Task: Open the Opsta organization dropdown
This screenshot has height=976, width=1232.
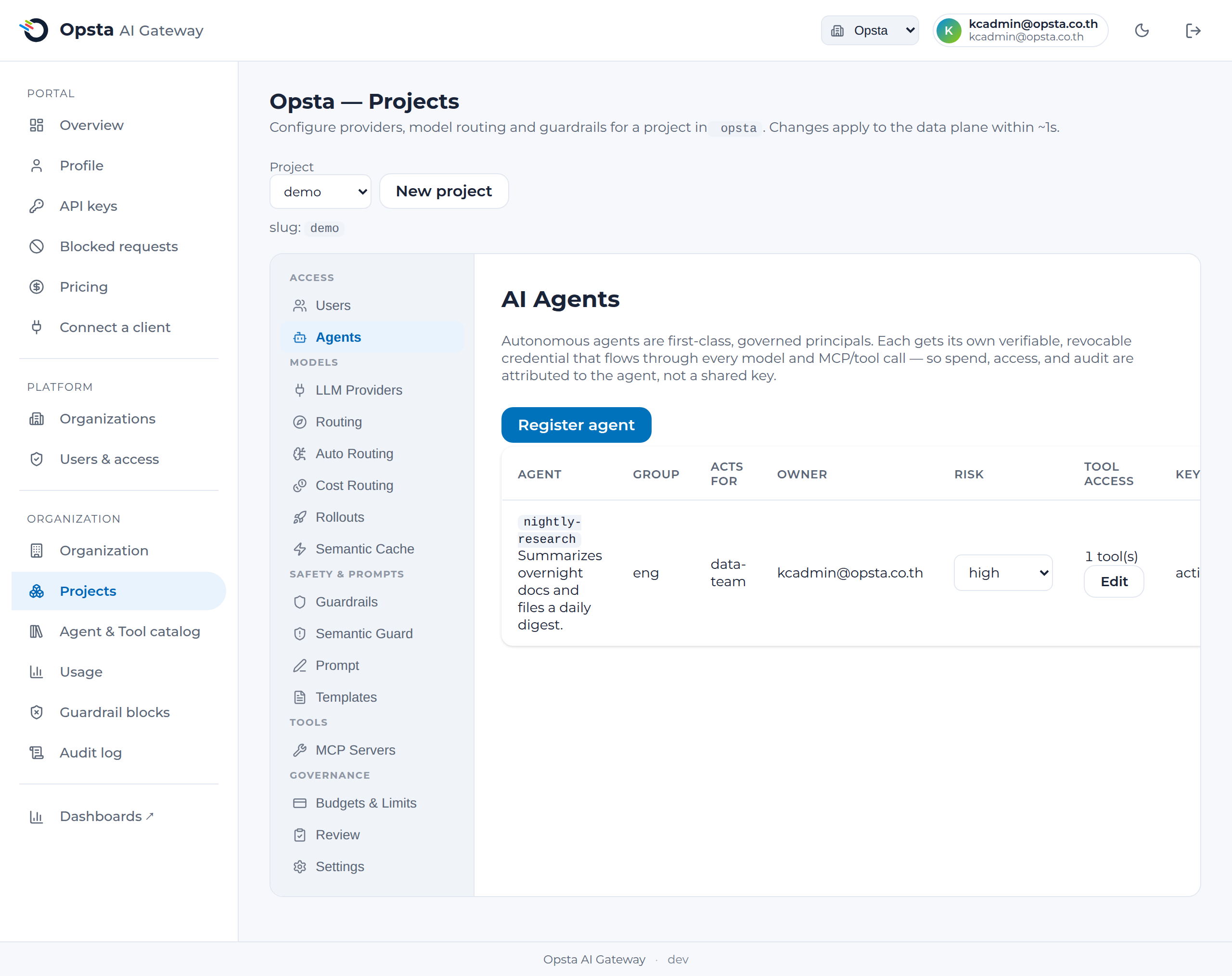Action: (x=870, y=30)
